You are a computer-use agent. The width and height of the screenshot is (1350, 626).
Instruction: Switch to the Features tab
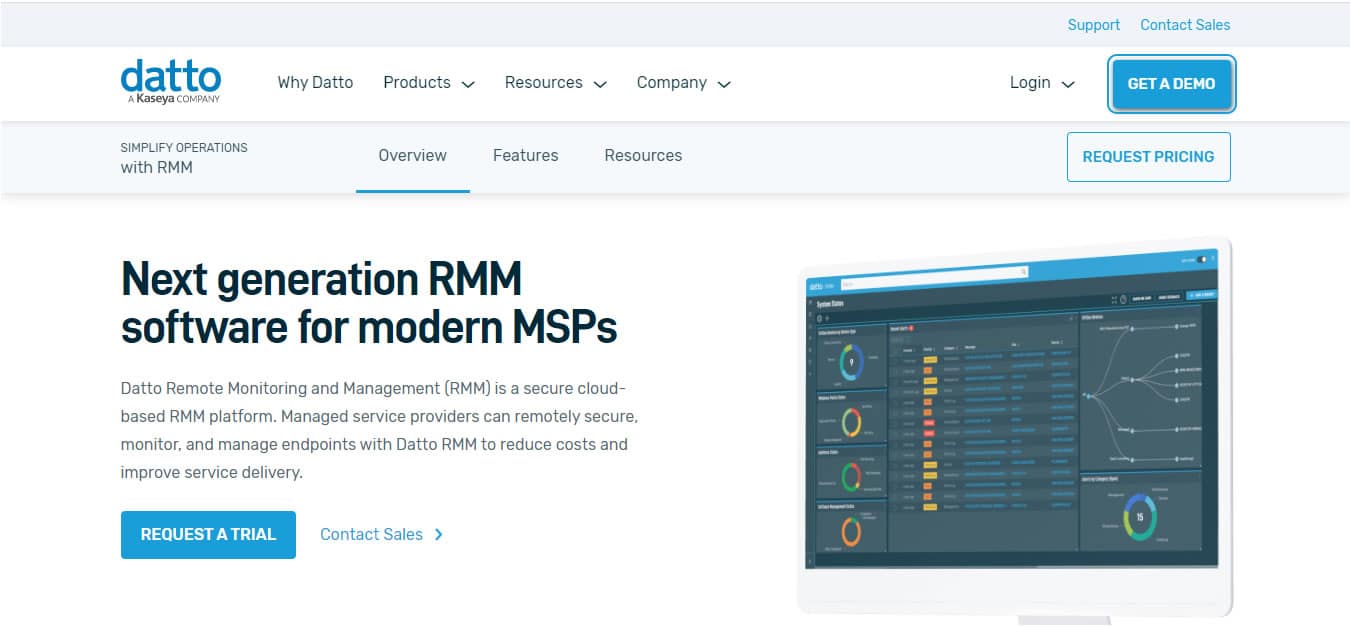click(525, 155)
